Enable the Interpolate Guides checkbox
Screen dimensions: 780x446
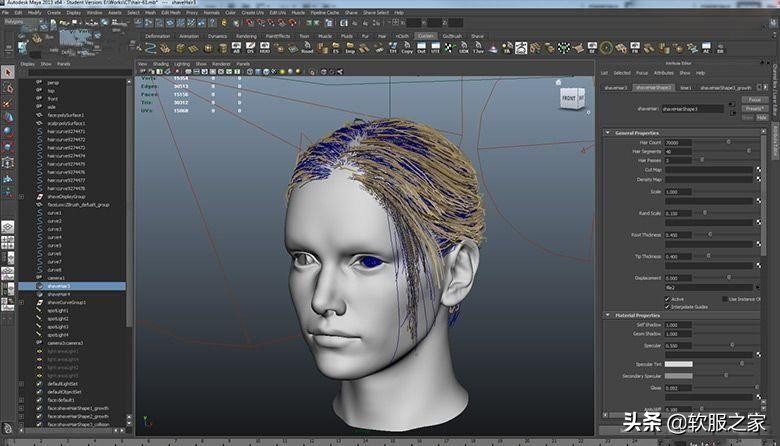668,307
